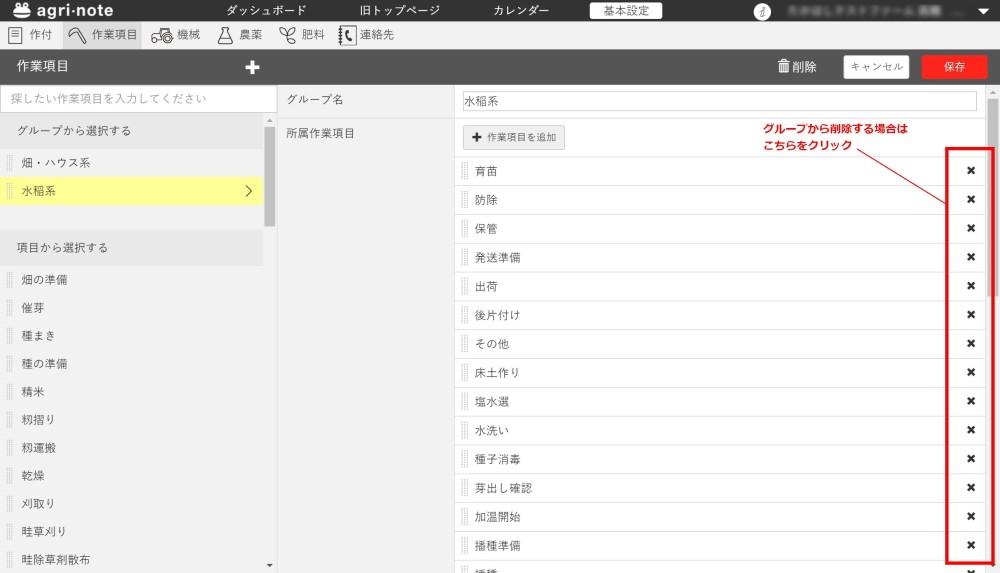The height and width of the screenshot is (573, 1000).
Task: Open the user account dropdown arrow
Action: (x=982, y=12)
